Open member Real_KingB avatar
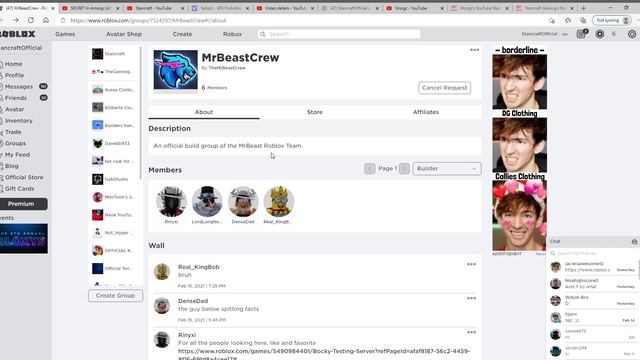This screenshot has height=360, width=640. (279, 201)
